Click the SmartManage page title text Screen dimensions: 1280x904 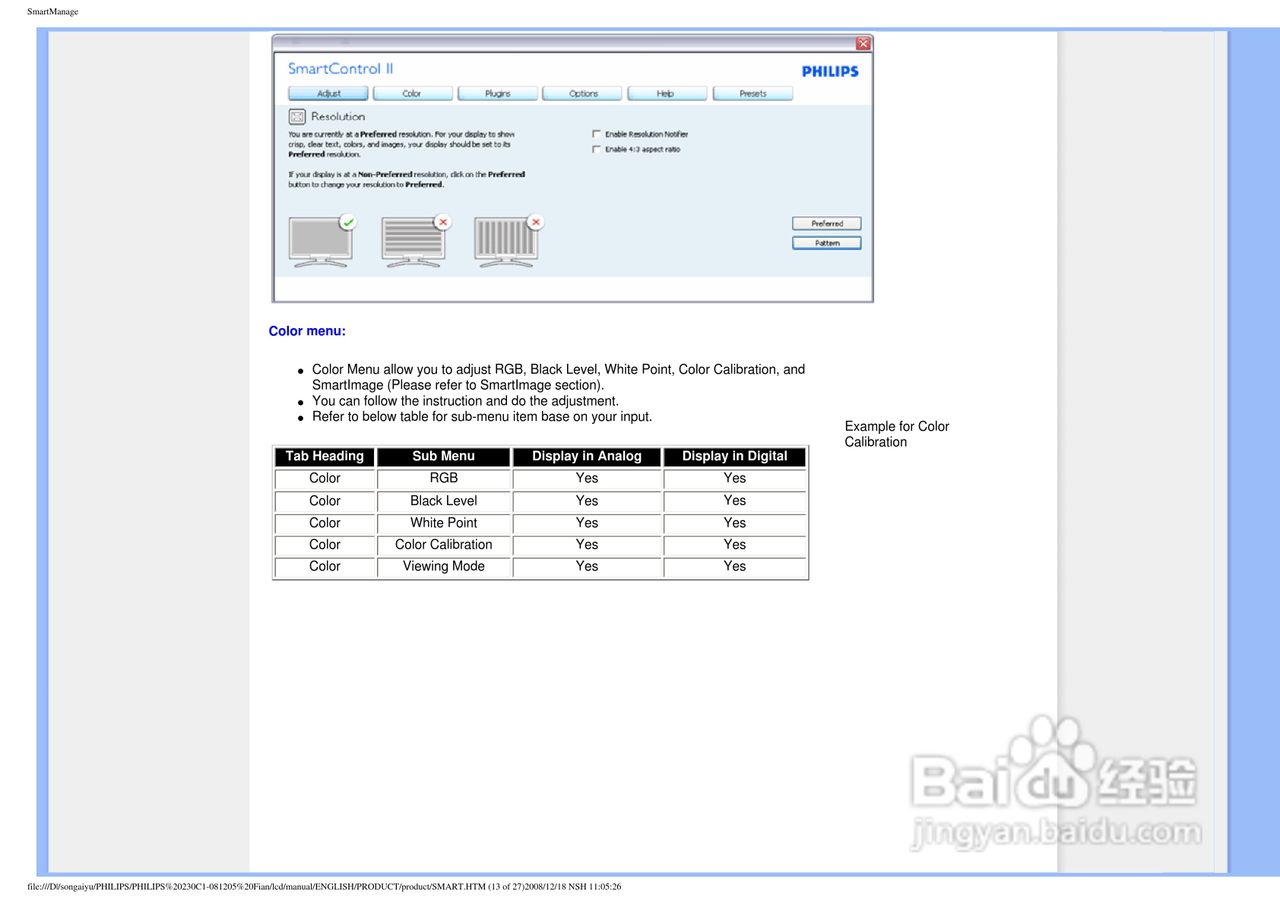tap(52, 12)
